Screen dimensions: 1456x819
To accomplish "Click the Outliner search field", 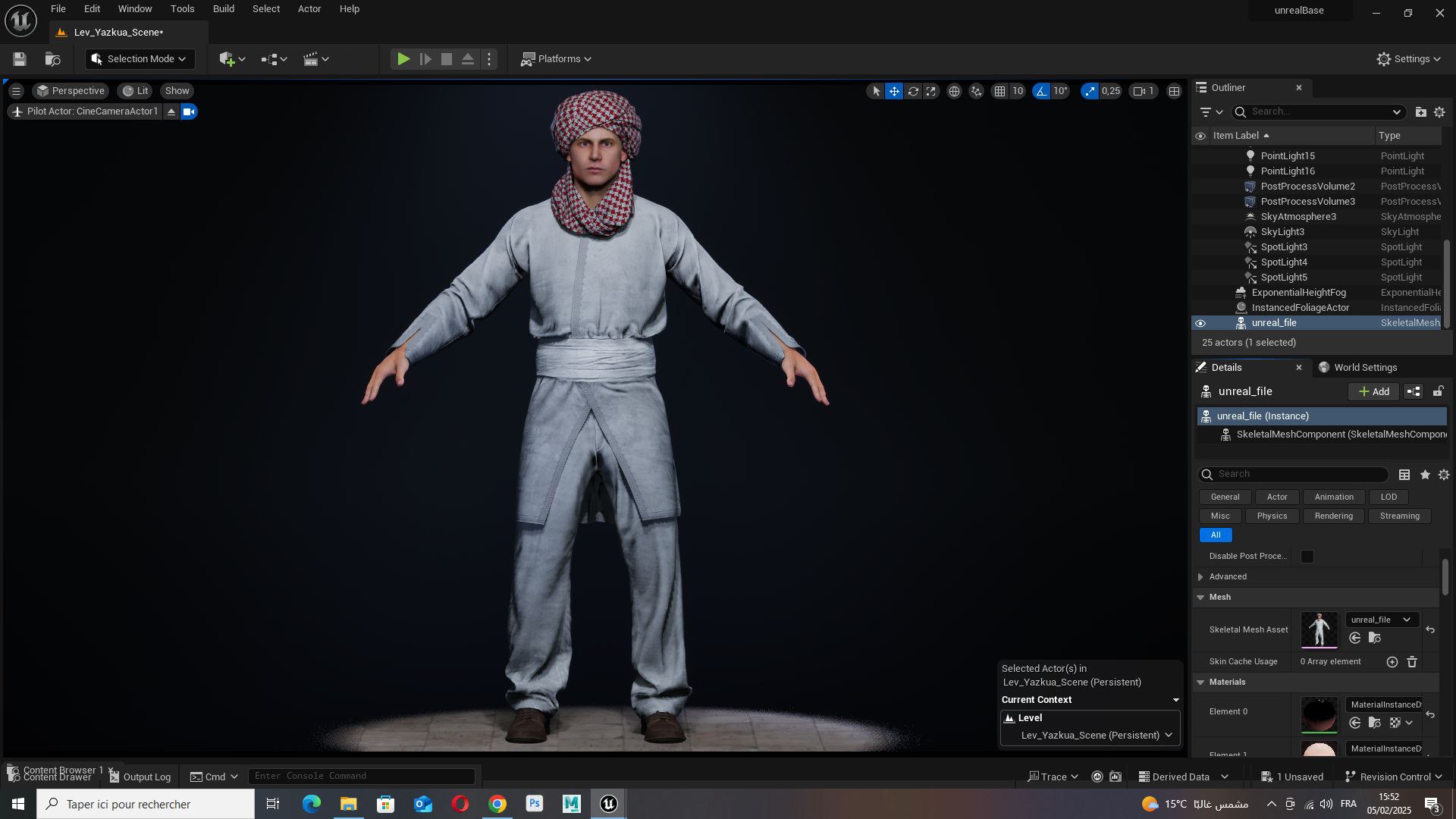I will tap(1318, 112).
